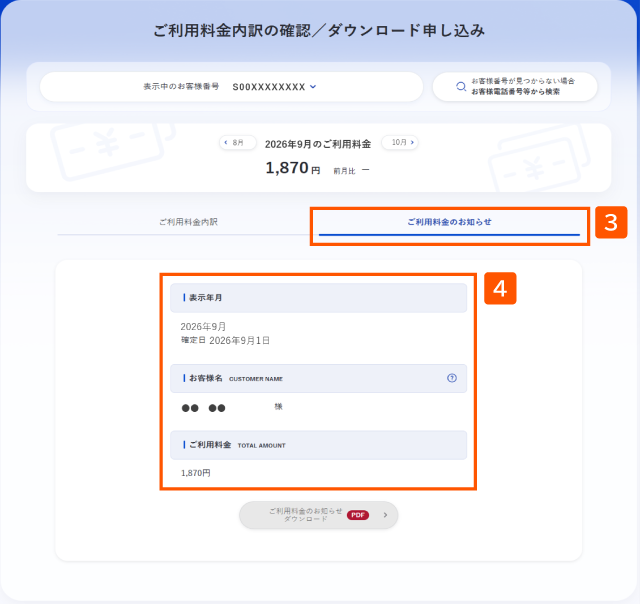The image size is (640, 604).
Task: Go to previous month 8月
Action: [x=238, y=142]
